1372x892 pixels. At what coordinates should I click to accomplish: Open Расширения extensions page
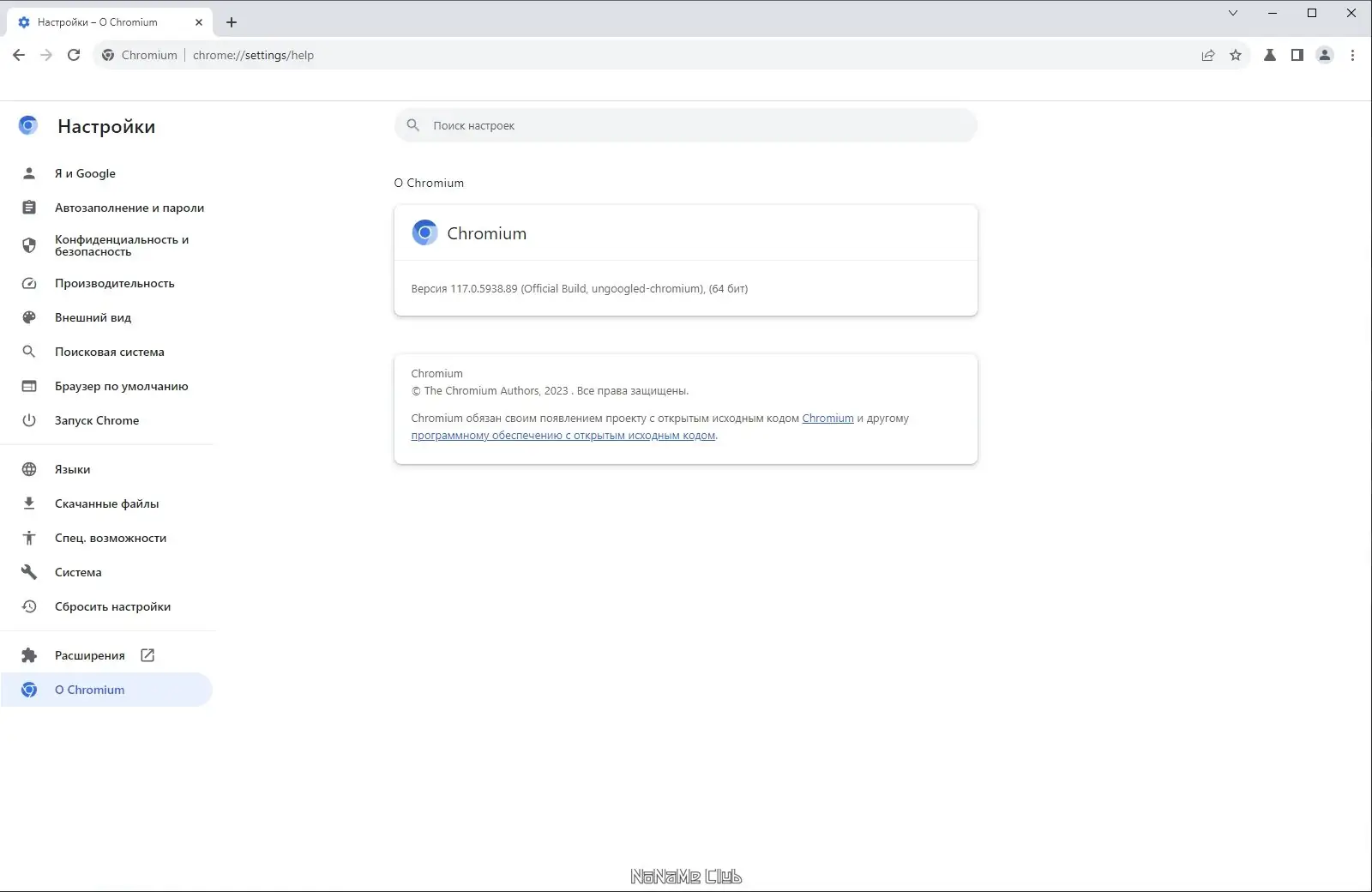(x=106, y=655)
